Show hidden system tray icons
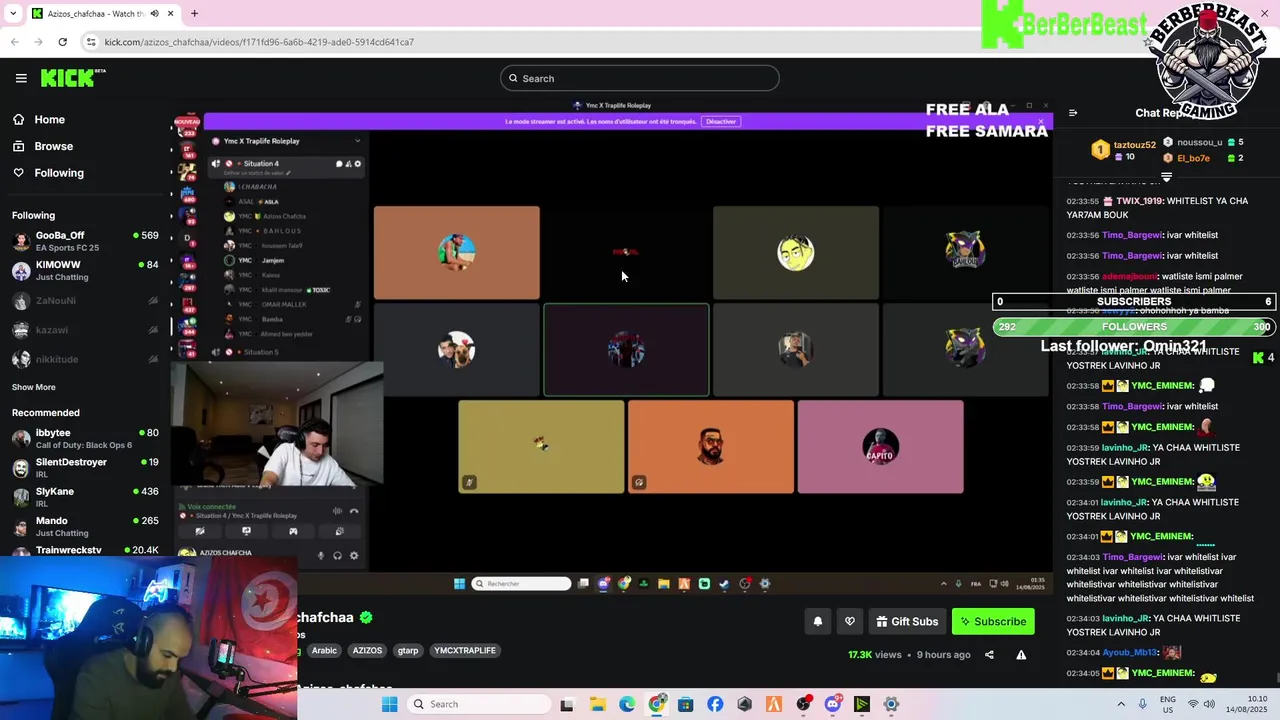1280x720 pixels. tap(1121, 704)
